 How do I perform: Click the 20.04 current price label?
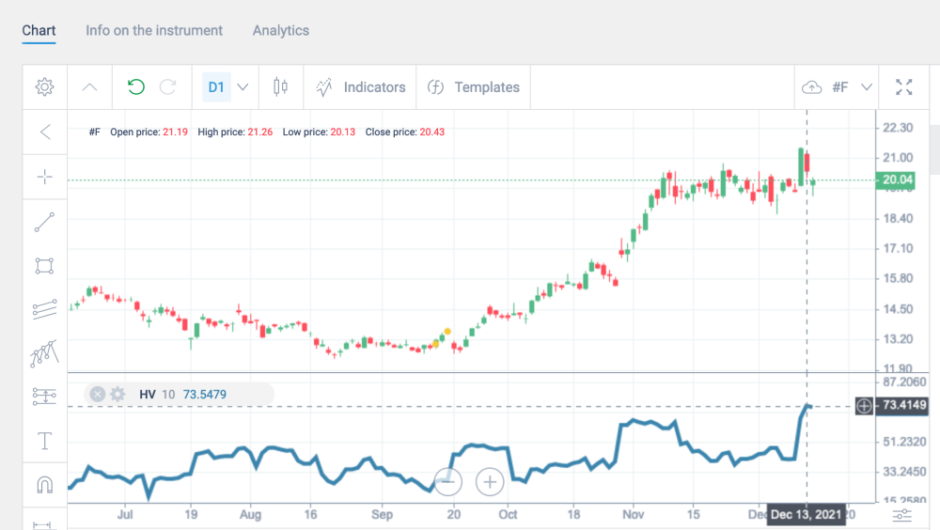[x=896, y=180]
